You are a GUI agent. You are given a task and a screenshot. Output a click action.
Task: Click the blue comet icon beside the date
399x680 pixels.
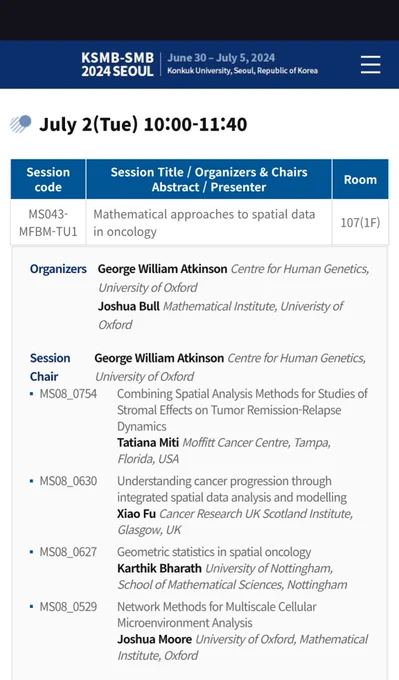coord(21,124)
